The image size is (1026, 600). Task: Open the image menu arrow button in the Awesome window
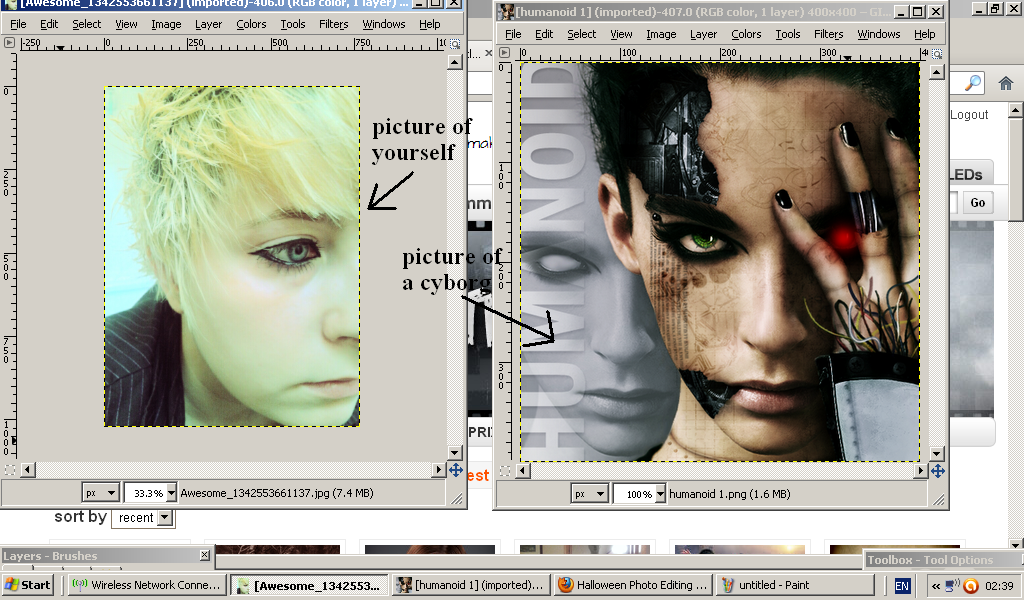[9, 44]
